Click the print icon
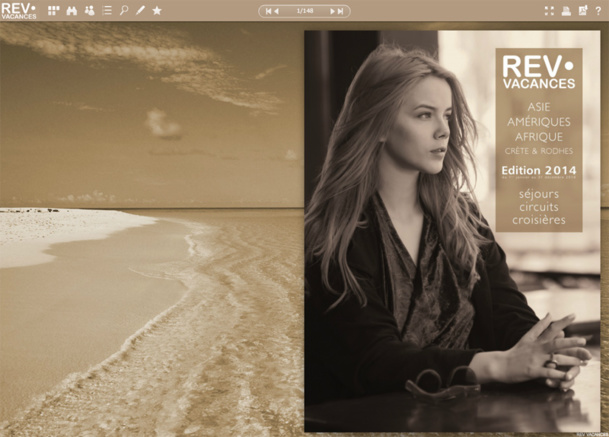This screenshot has height=437, width=609. click(x=566, y=10)
